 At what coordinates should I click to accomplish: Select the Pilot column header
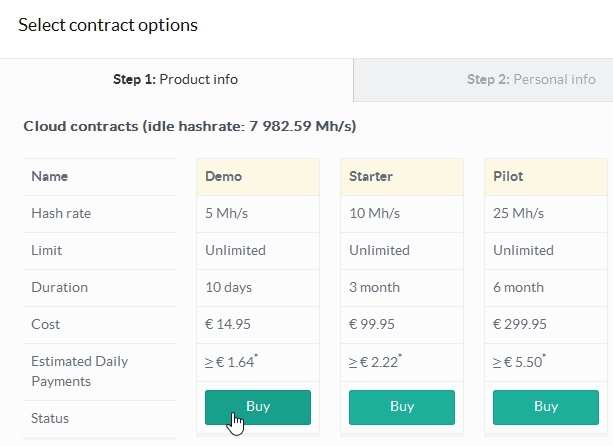545,177
